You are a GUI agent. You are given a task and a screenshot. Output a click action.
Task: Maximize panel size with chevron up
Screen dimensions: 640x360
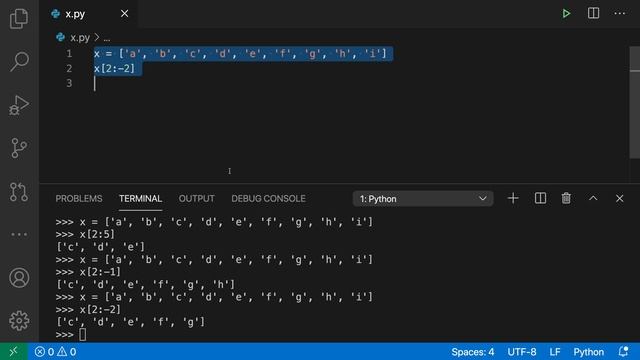tap(593, 198)
